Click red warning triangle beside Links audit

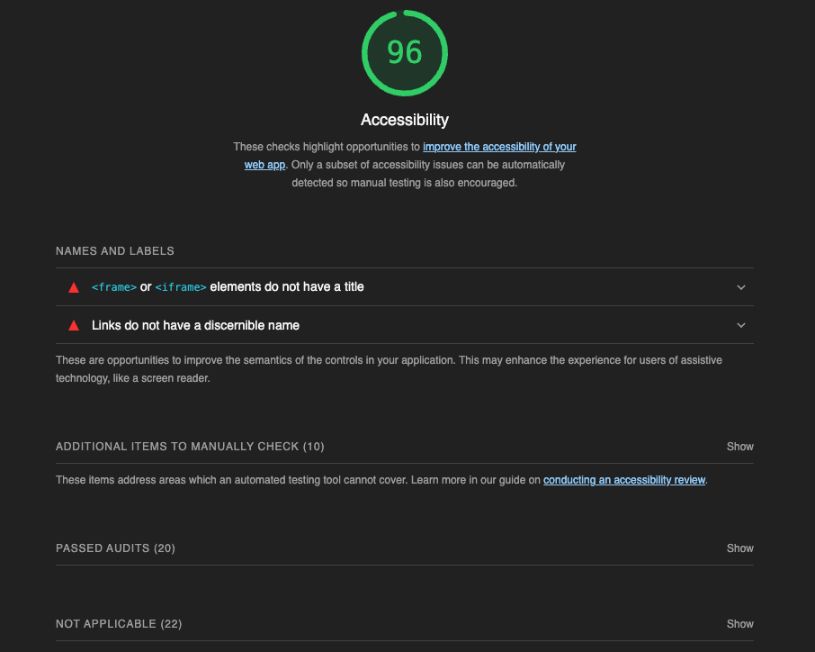point(73,326)
